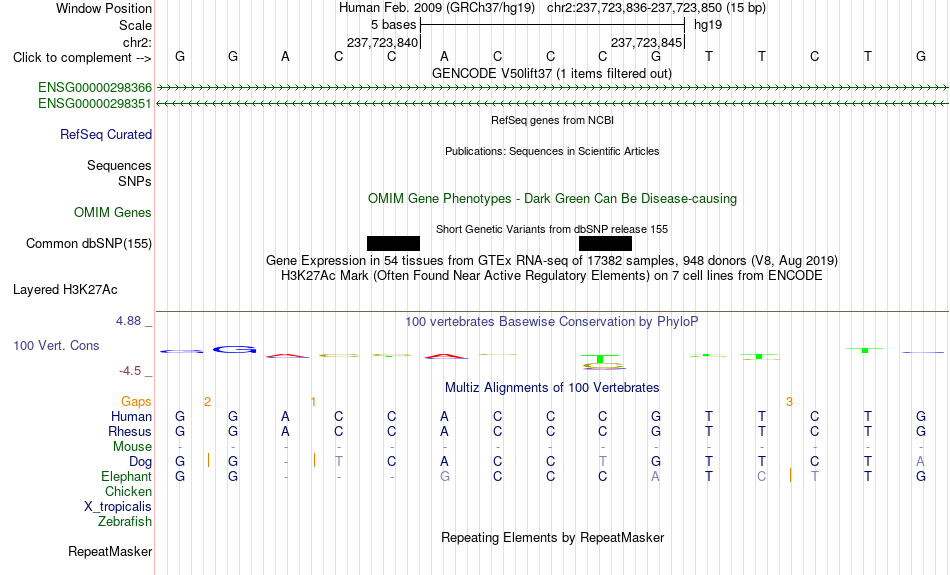Viewport: 950px width, 575px height.
Task: Click the position label 237,723,845
Action: pos(646,42)
